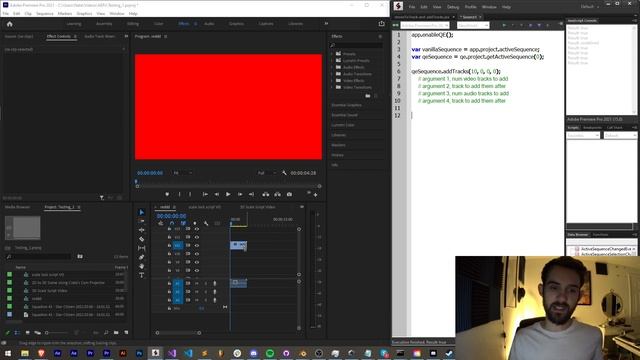Expand Video Effects folder
640x360 pixels.
pyautogui.click(x=332, y=80)
